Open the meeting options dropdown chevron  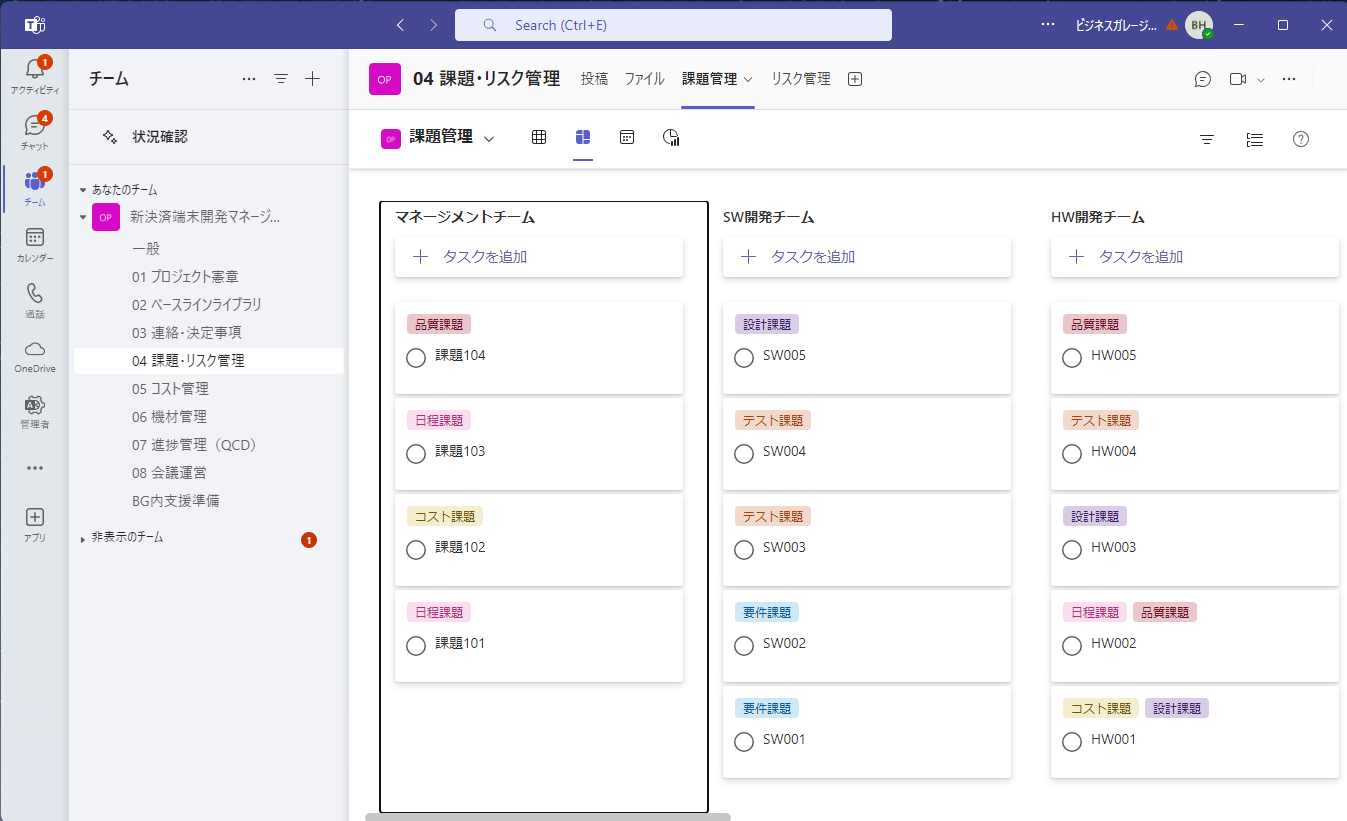click(1261, 80)
